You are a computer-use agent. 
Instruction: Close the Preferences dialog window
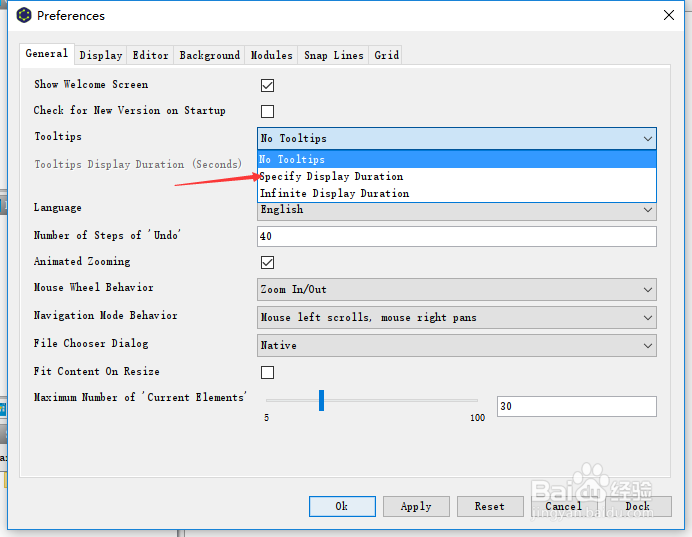[x=669, y=15]
